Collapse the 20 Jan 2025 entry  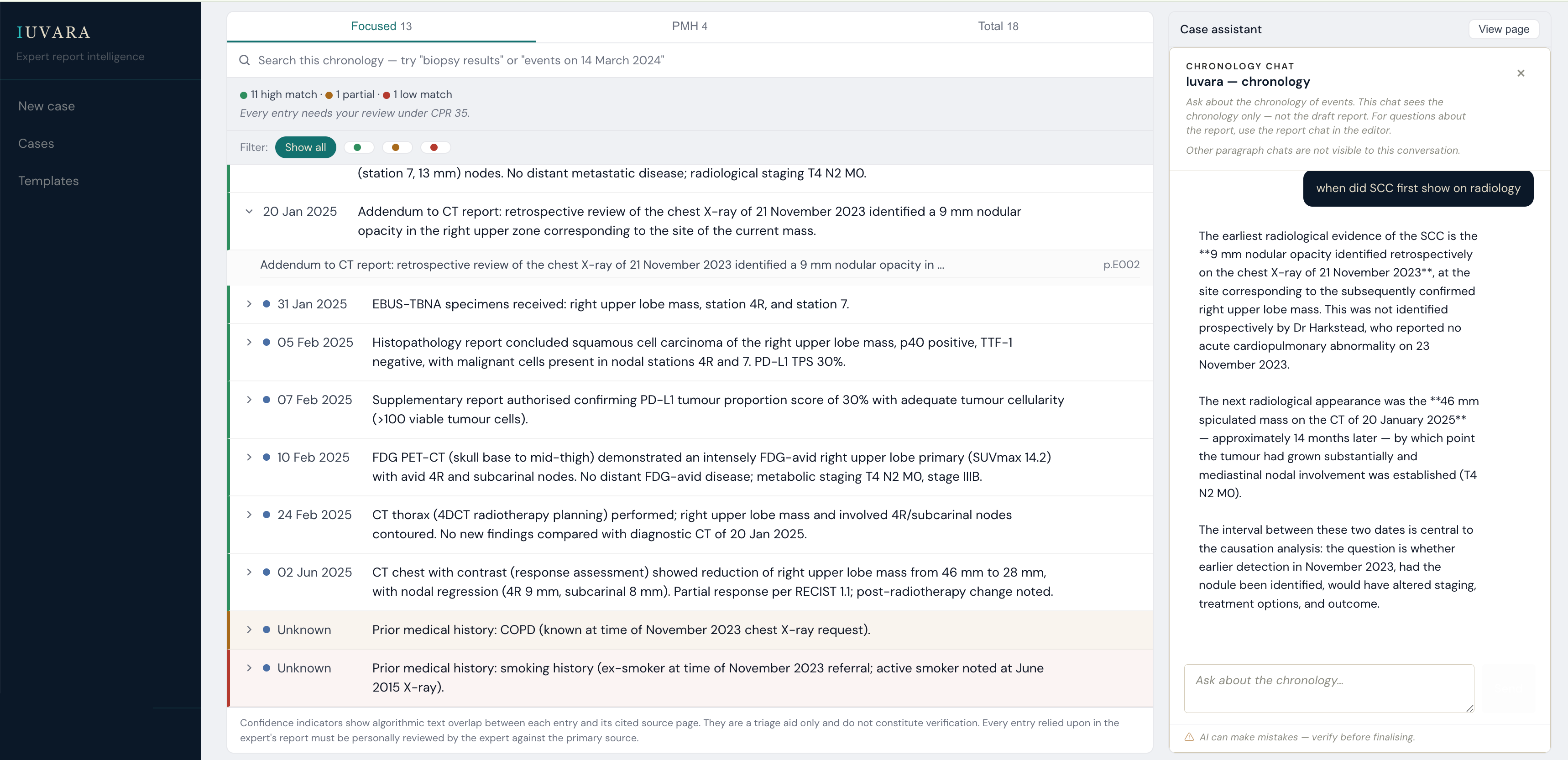(x=249, y=211)
